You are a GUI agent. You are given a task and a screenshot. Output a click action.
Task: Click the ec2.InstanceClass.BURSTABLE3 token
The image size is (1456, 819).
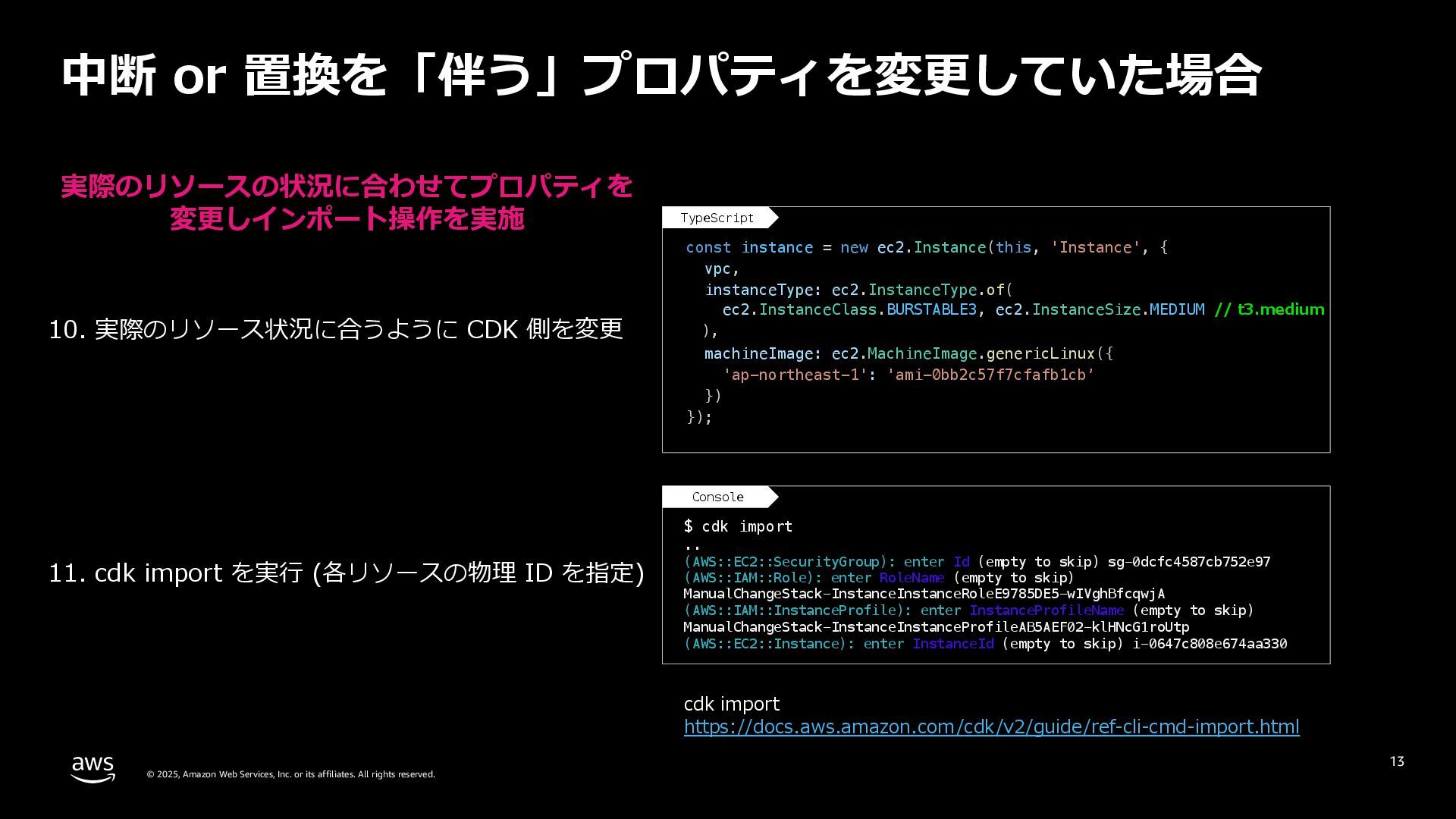(x=849, y=309)
